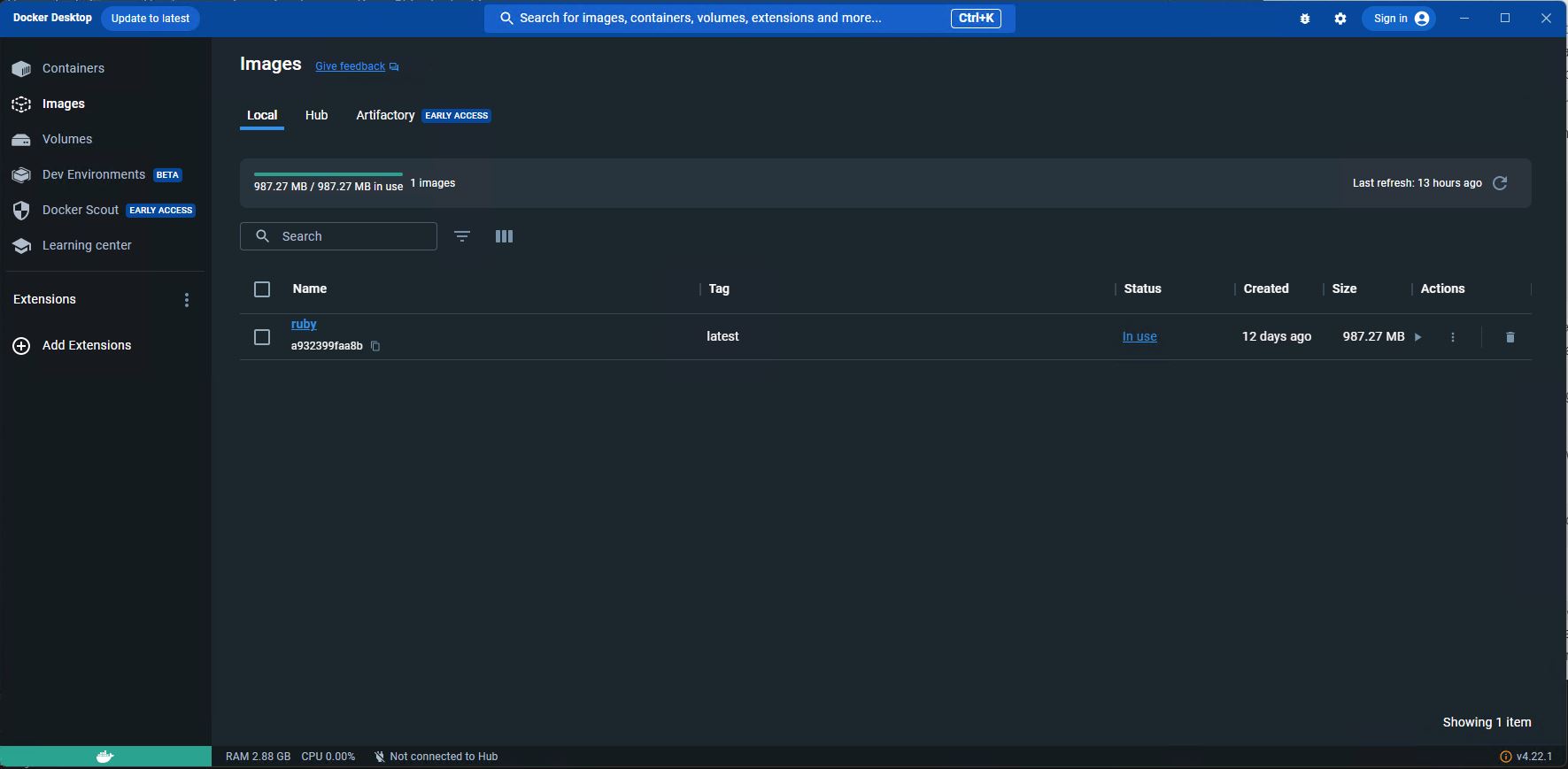1568x769 pixels.
Task: Maximize the Docker Desktop window
Action: click(x=1505, y=19)
